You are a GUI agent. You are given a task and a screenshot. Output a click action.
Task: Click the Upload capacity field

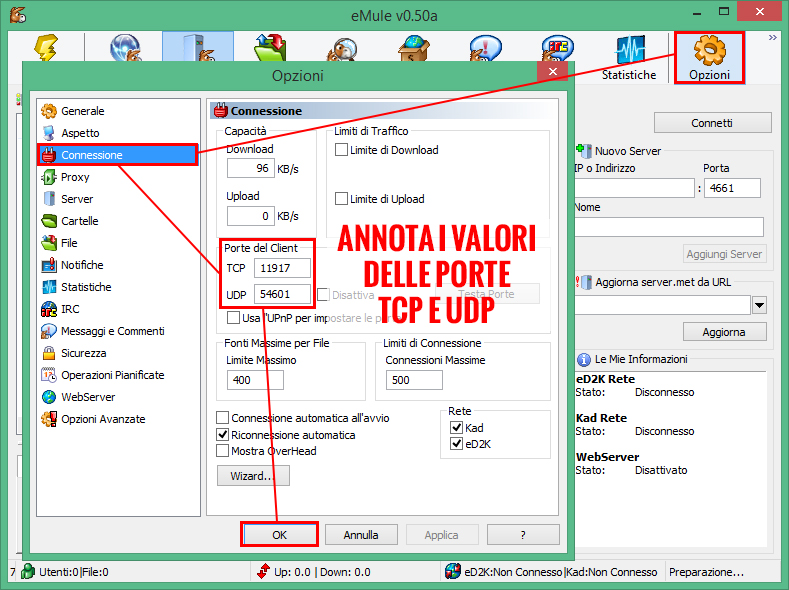(x=251, y=216)
